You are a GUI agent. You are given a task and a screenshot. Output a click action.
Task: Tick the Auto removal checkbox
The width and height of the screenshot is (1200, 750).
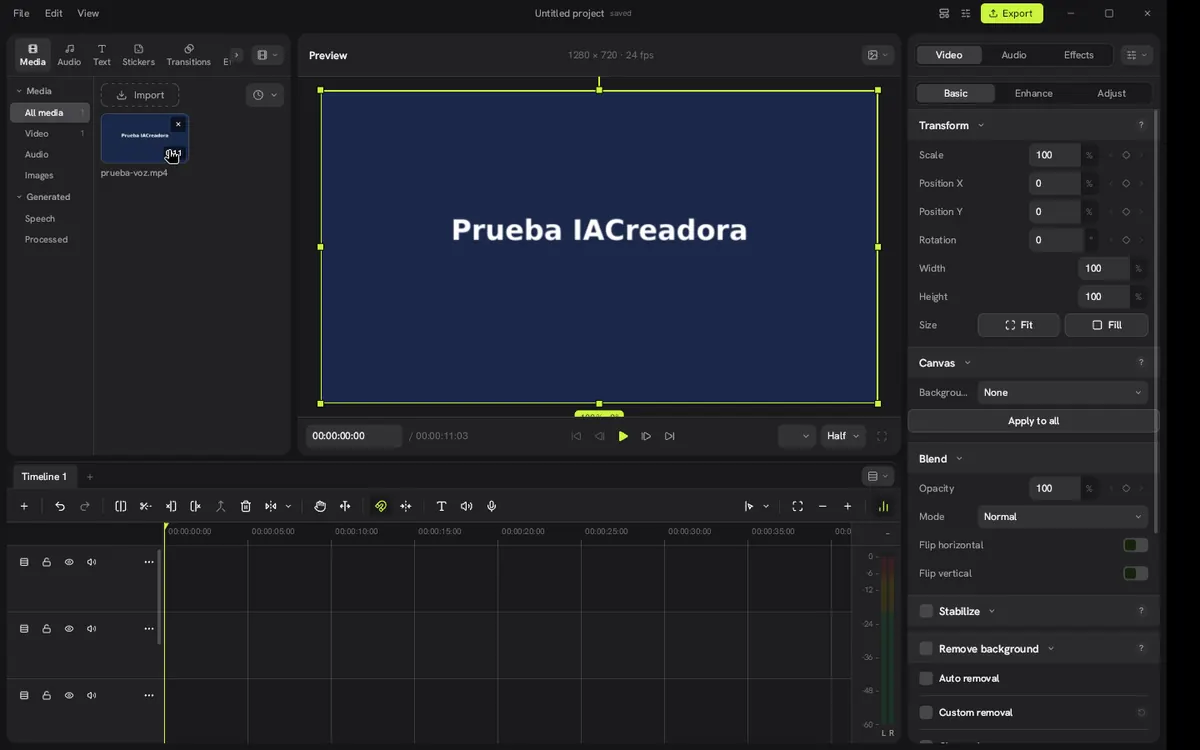click(926, 678)
